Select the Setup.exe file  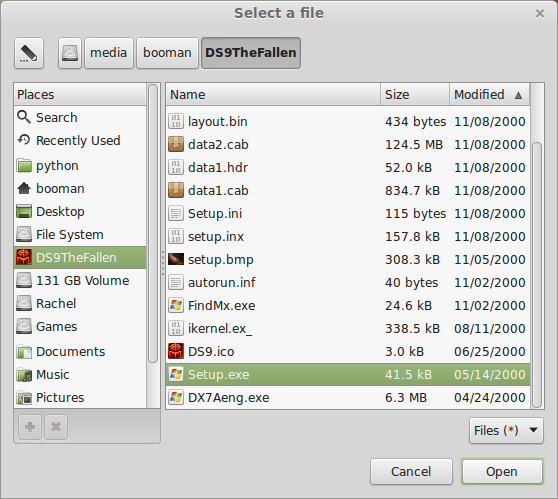click(x=348, y=374)
